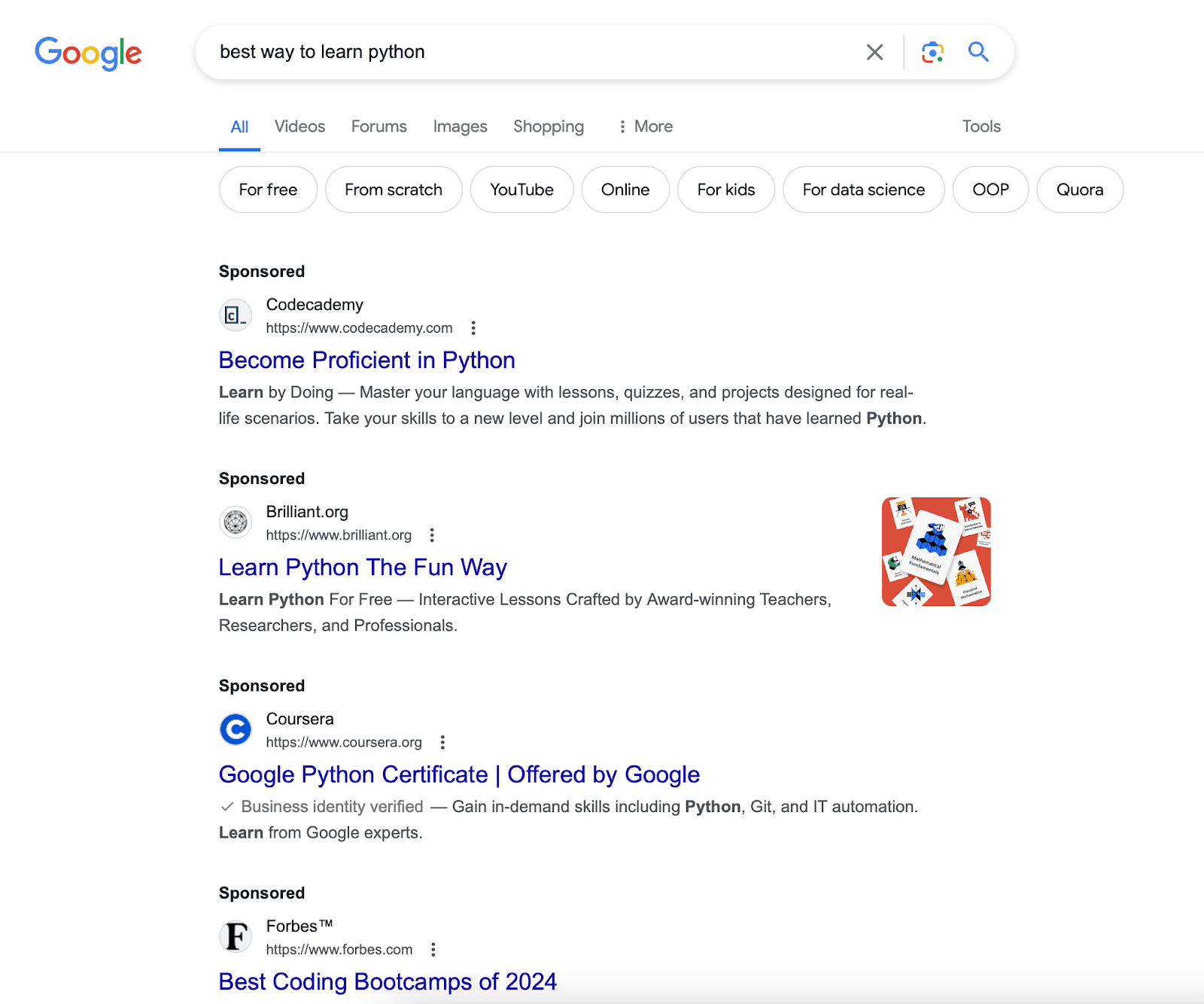1204x1004 pixels.
Task: Select the Online filter chip
Action: point(625,190)
